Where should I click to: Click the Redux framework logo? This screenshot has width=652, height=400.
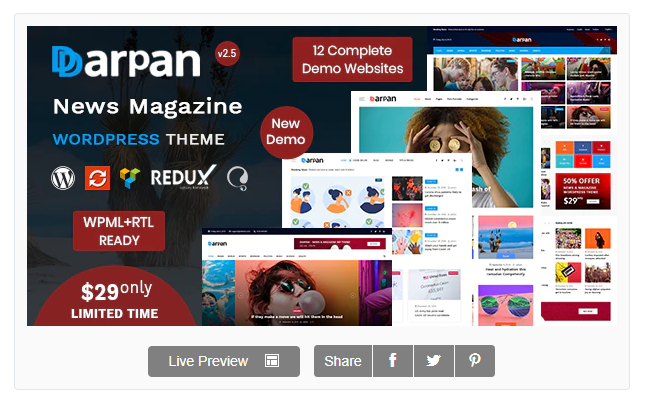tap(183, 177)
